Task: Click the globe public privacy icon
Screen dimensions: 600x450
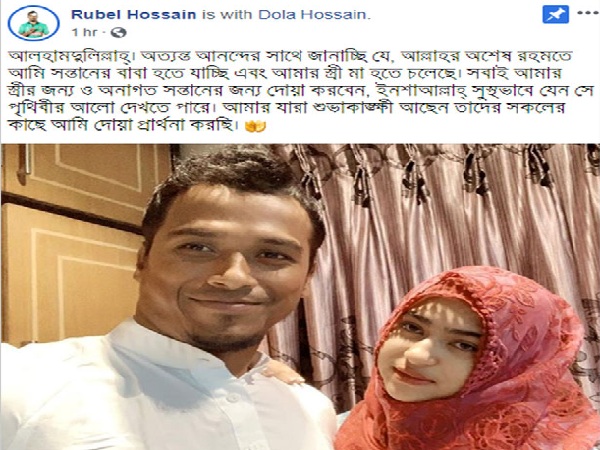Action: click(x=118, y=33)
